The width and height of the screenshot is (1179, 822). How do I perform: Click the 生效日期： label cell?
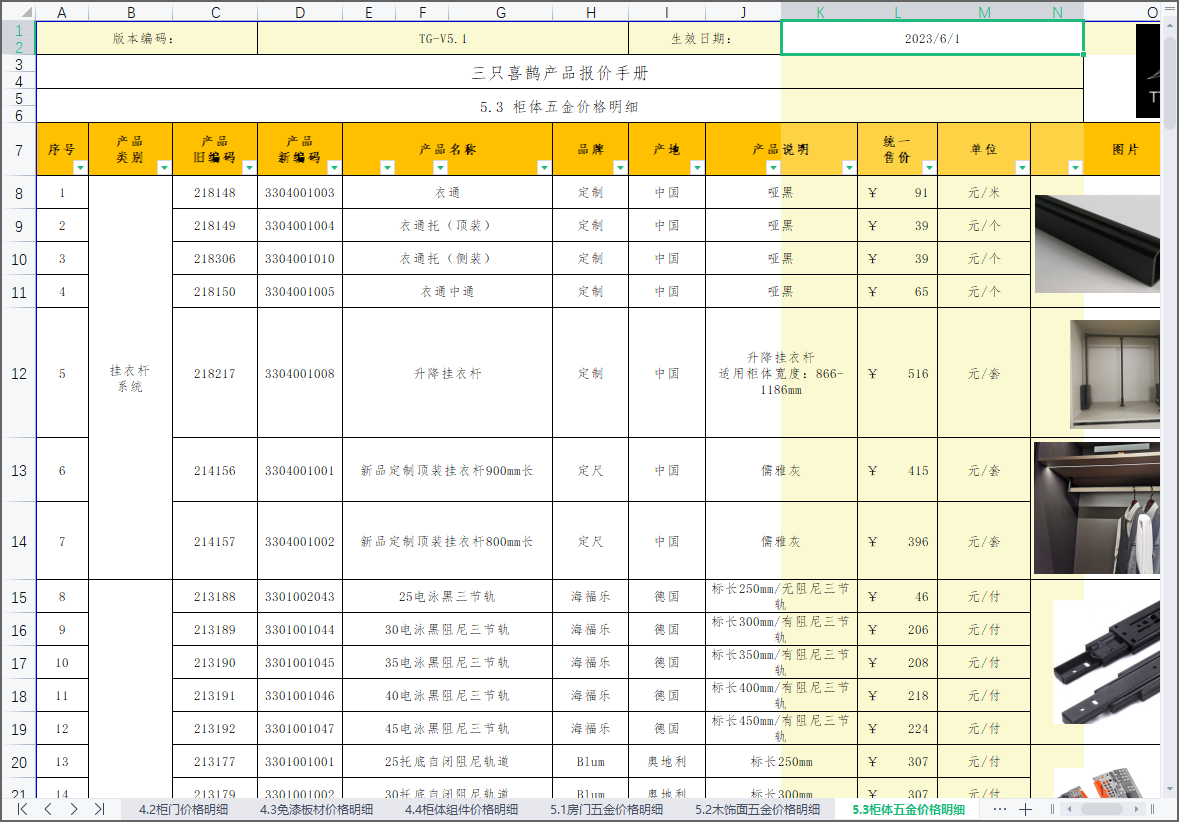click(705, 38)
